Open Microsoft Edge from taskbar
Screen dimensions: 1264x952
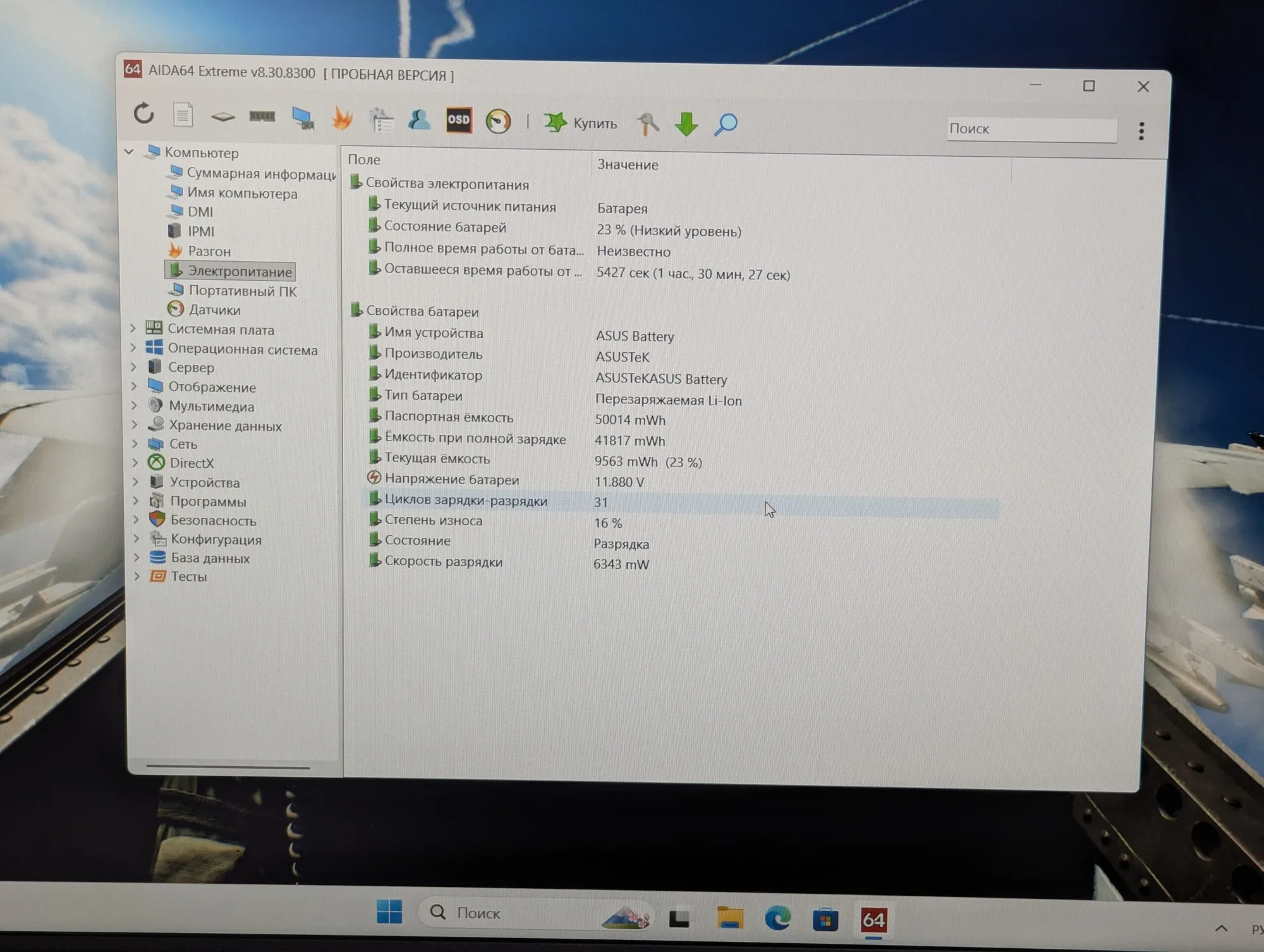tap(777, 918)
